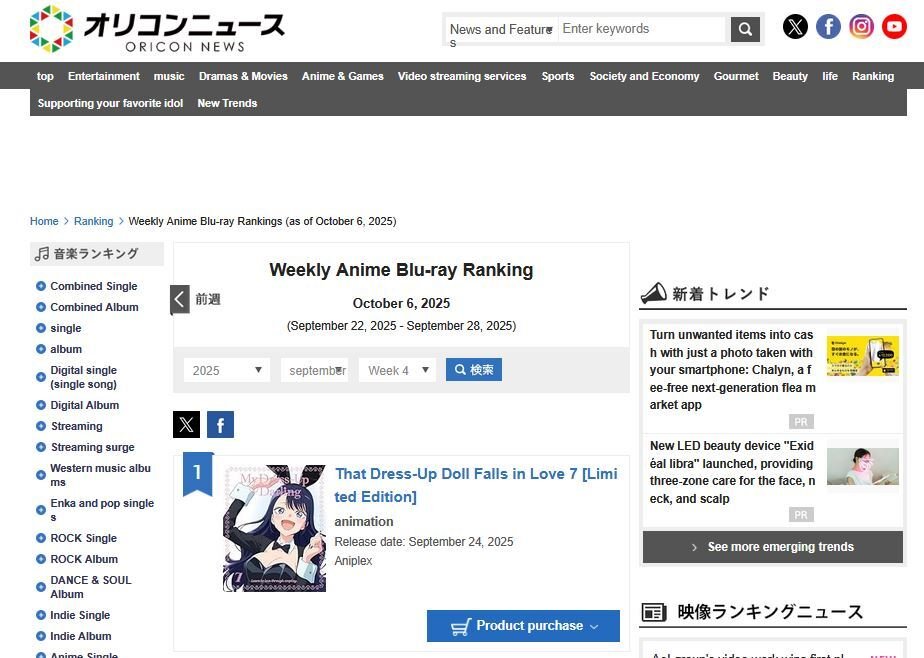The height and width of the screenshot is (658, 924).
Task: Open the Ranking menu item
Action: (x=873, y=76)
